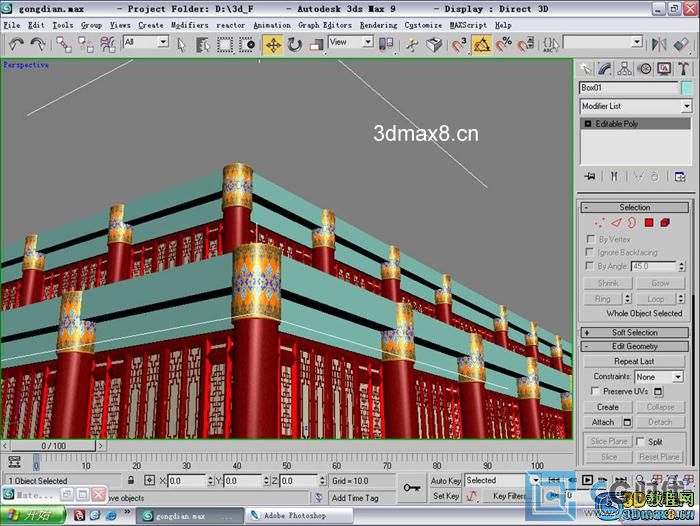Click the Repeat Last button

point(634,361)
